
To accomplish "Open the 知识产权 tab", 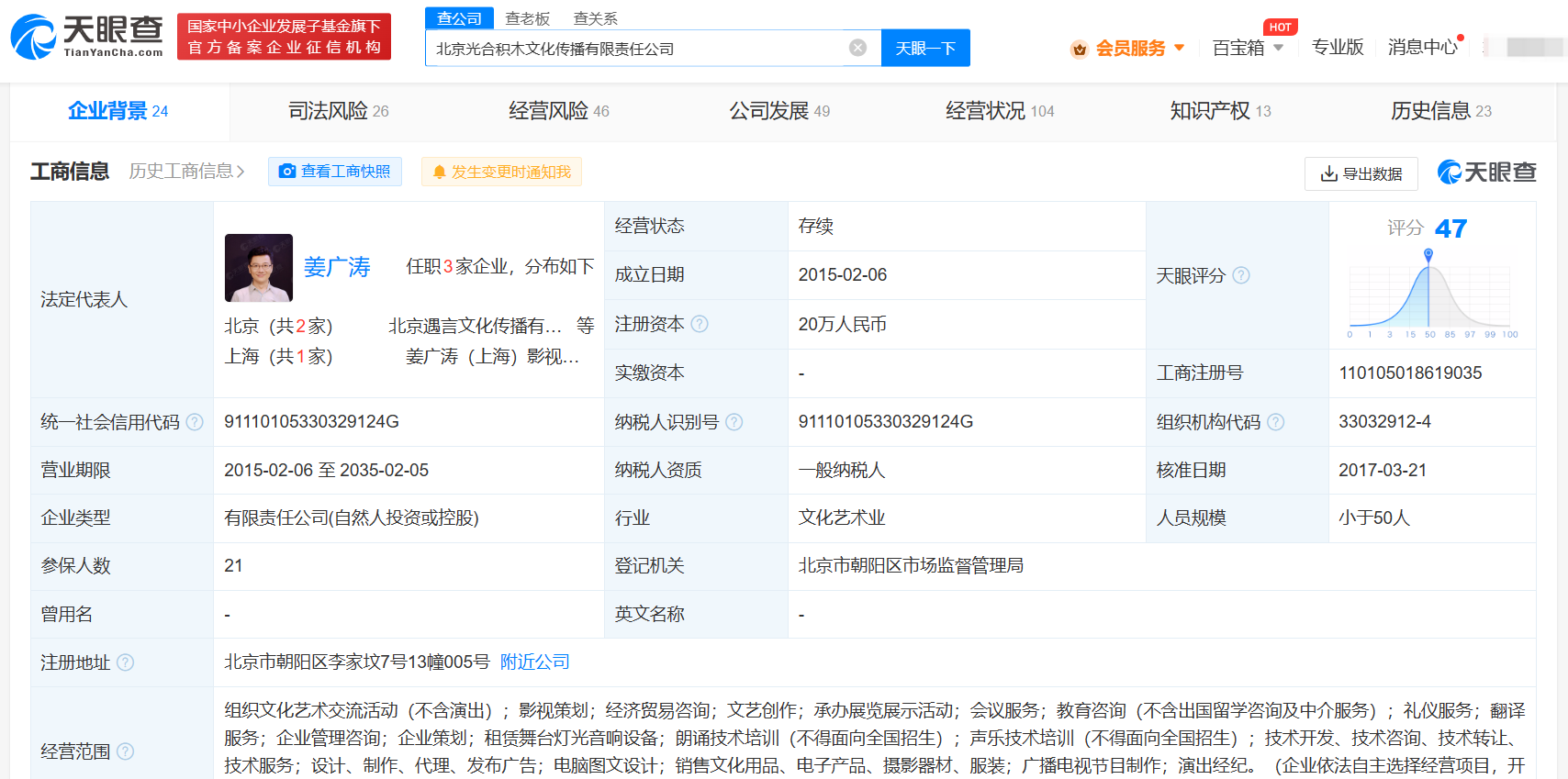I will (x=1220, y=111).
